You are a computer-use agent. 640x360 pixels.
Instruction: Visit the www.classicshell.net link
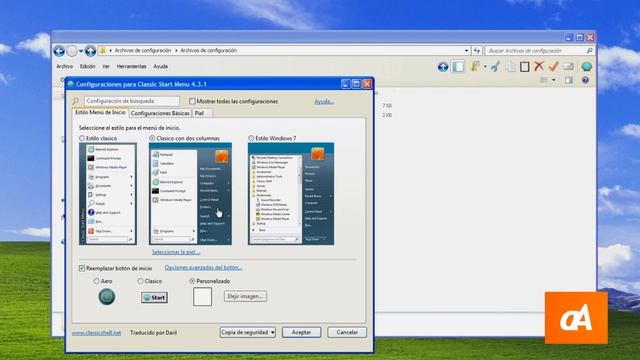point(96,333)
